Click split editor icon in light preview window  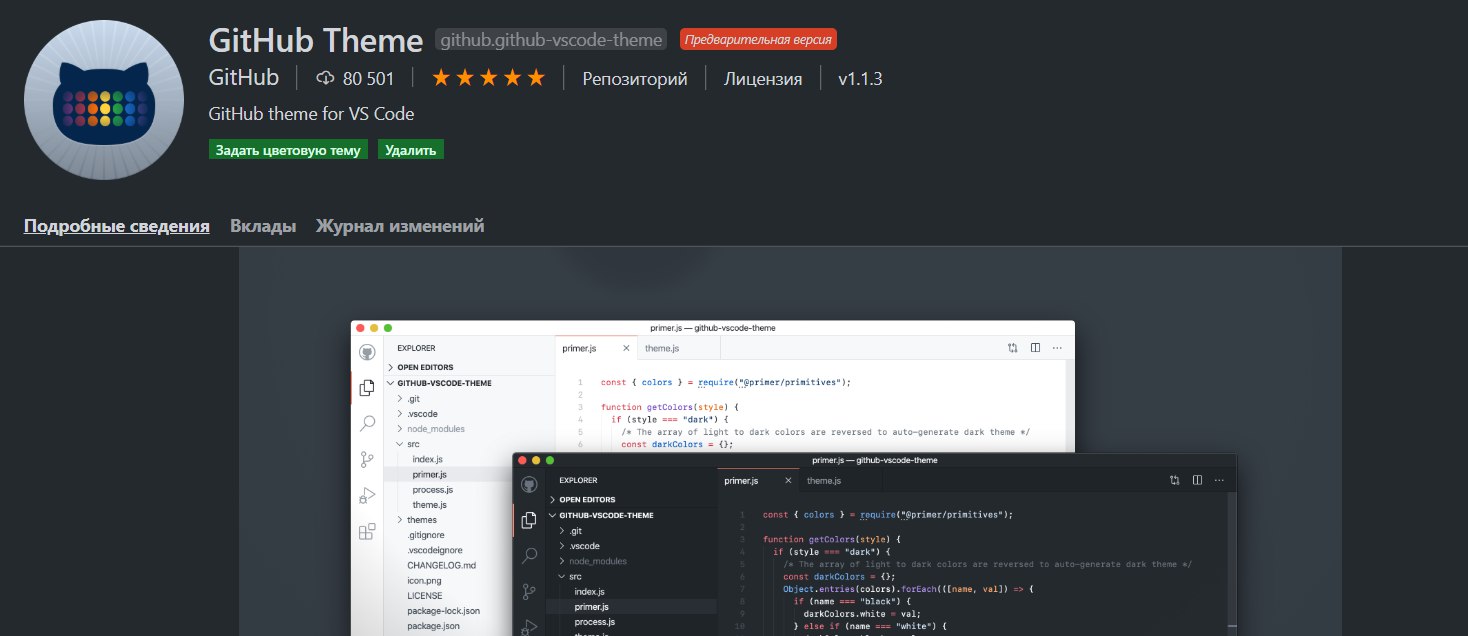pyautogui.click(x=1035, y=348)
